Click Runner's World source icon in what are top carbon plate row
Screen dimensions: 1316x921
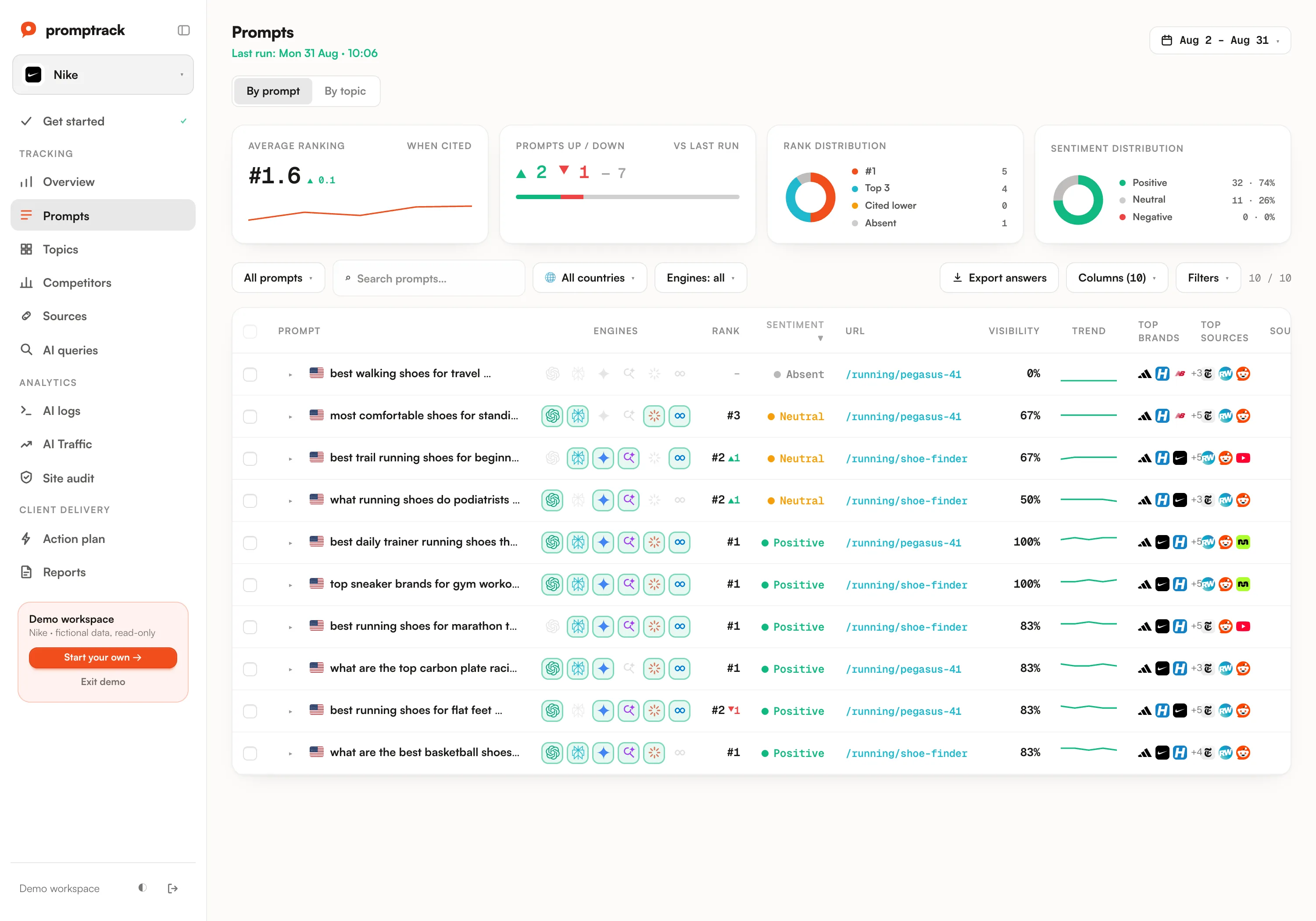1226,669
